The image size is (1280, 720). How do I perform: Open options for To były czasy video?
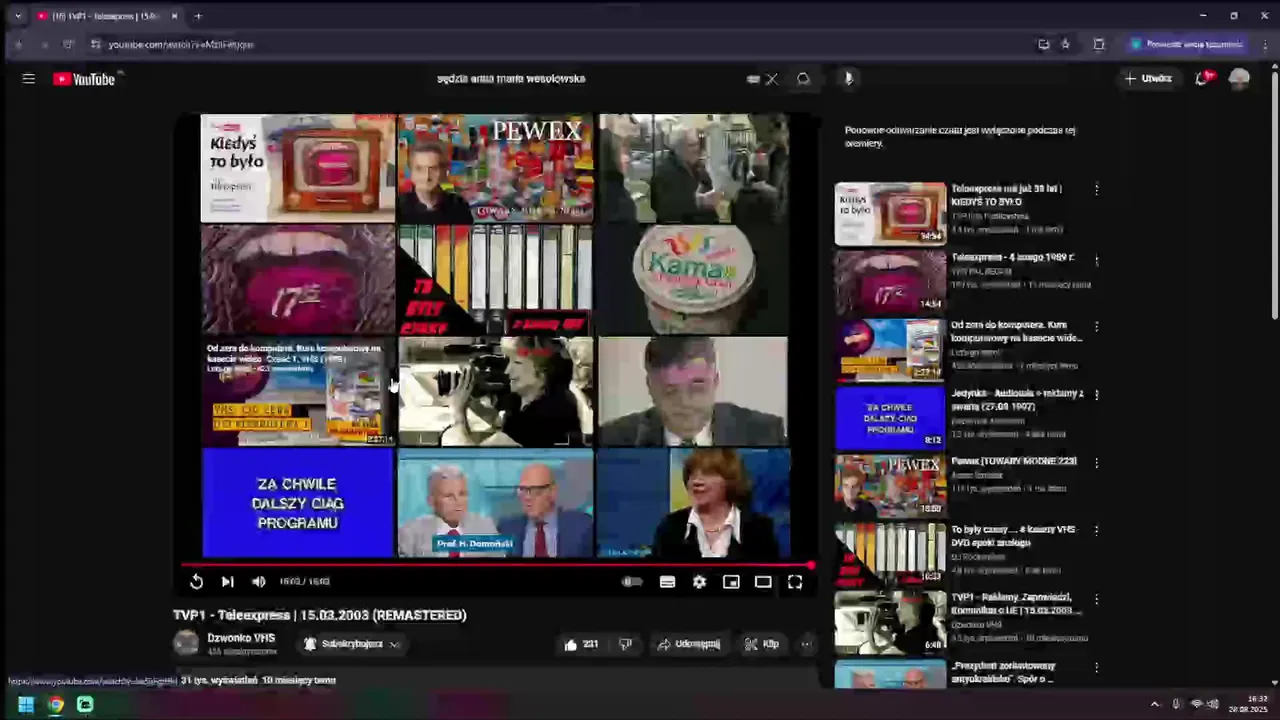click(1096, 531)
